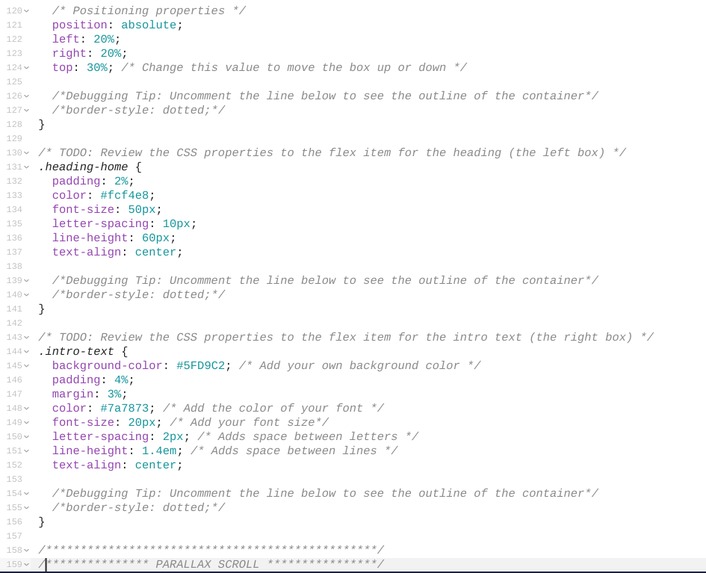Click the border-style comment on line 140
This screenshot has height=573, width=706.
click(138, 295)
